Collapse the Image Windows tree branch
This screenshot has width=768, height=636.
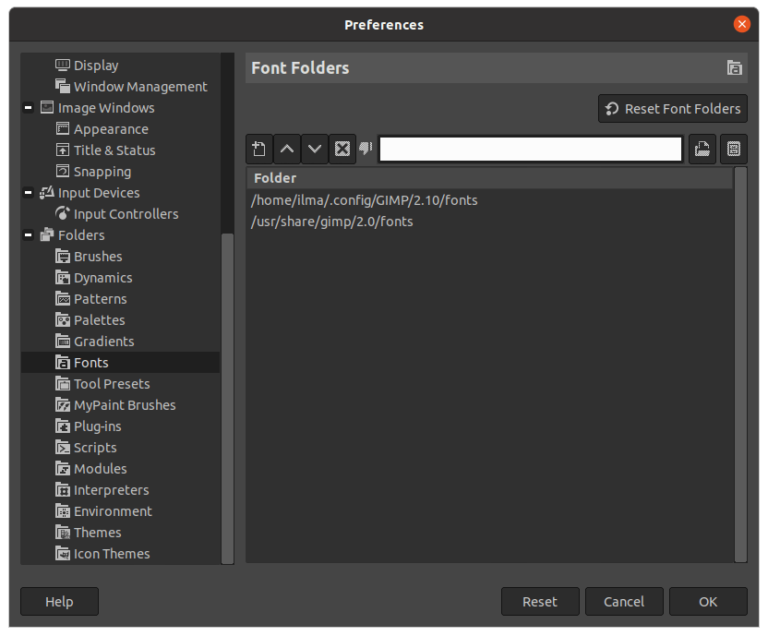click(28, 108)
